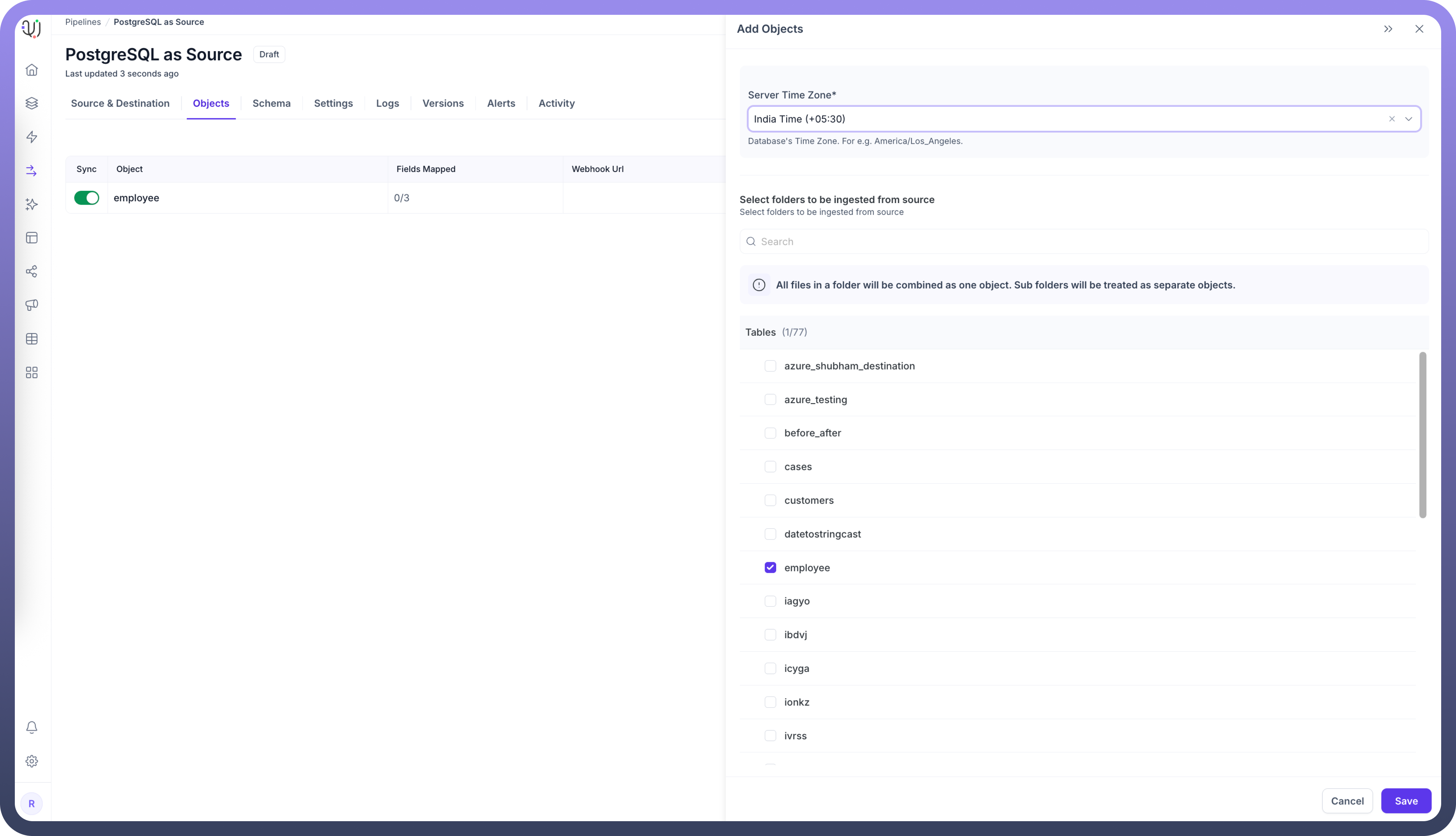Click the lightning bolt sidebar icon

coord(32,137)
